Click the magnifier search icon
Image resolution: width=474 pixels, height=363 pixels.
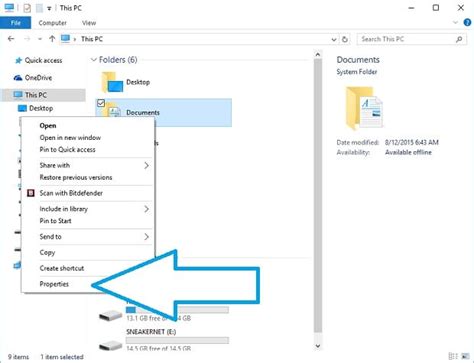tap(459, 39)
